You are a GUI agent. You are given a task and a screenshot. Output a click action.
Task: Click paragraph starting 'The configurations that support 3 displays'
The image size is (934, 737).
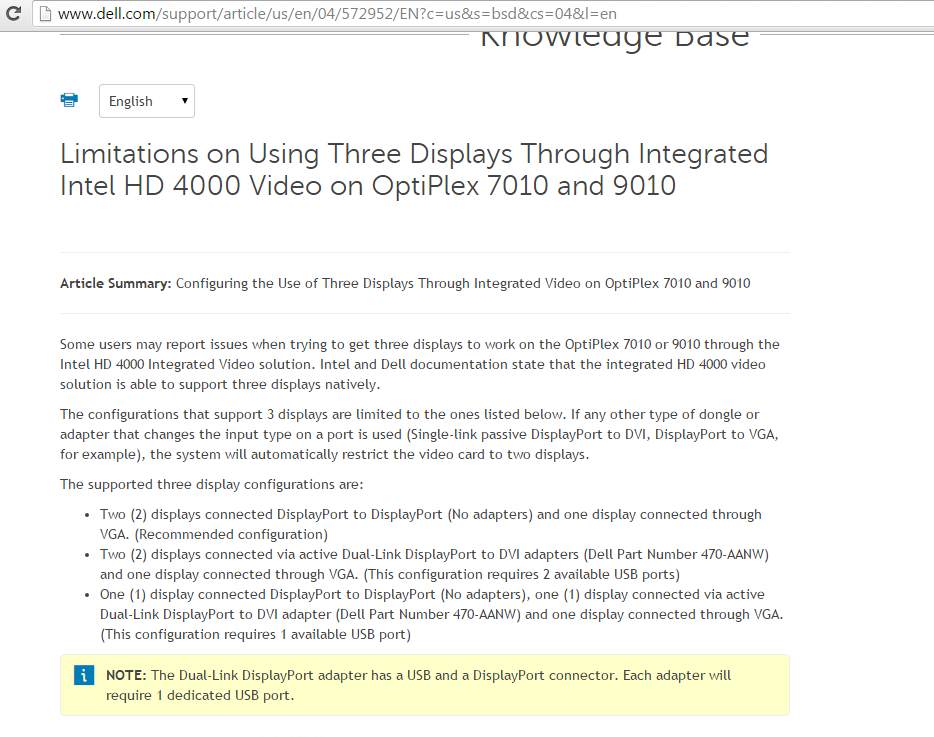pos(419,434)
